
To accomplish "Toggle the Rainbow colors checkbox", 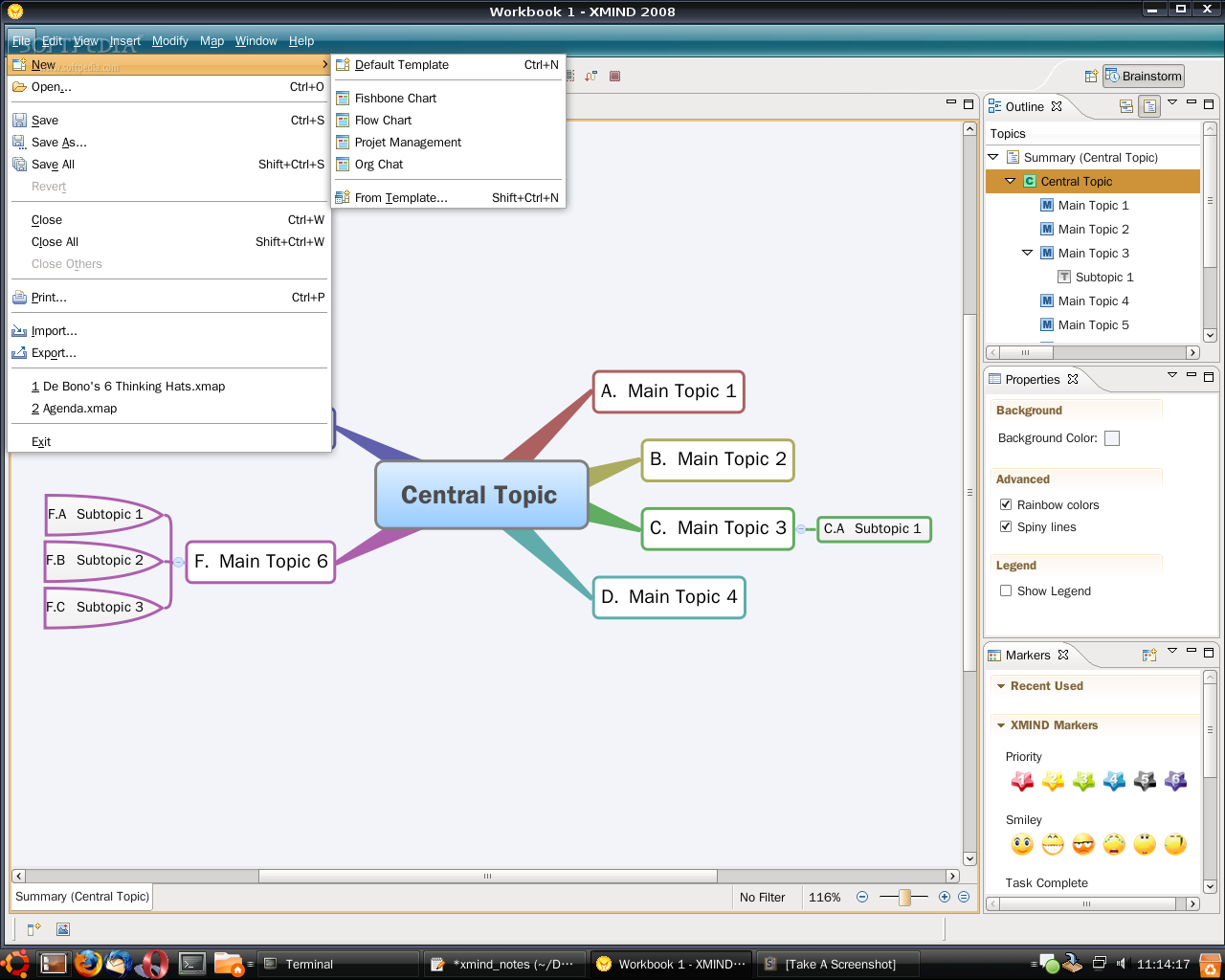I will coord(1006,504).
